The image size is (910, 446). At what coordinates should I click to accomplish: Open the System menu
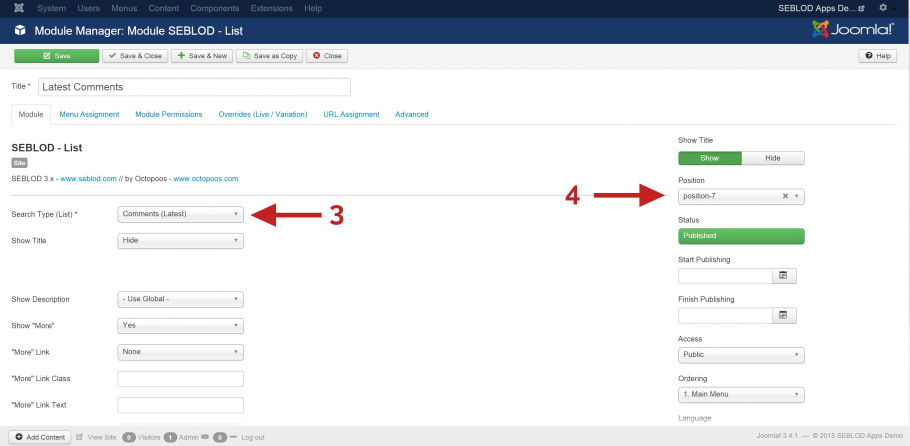tap(52, 8)
